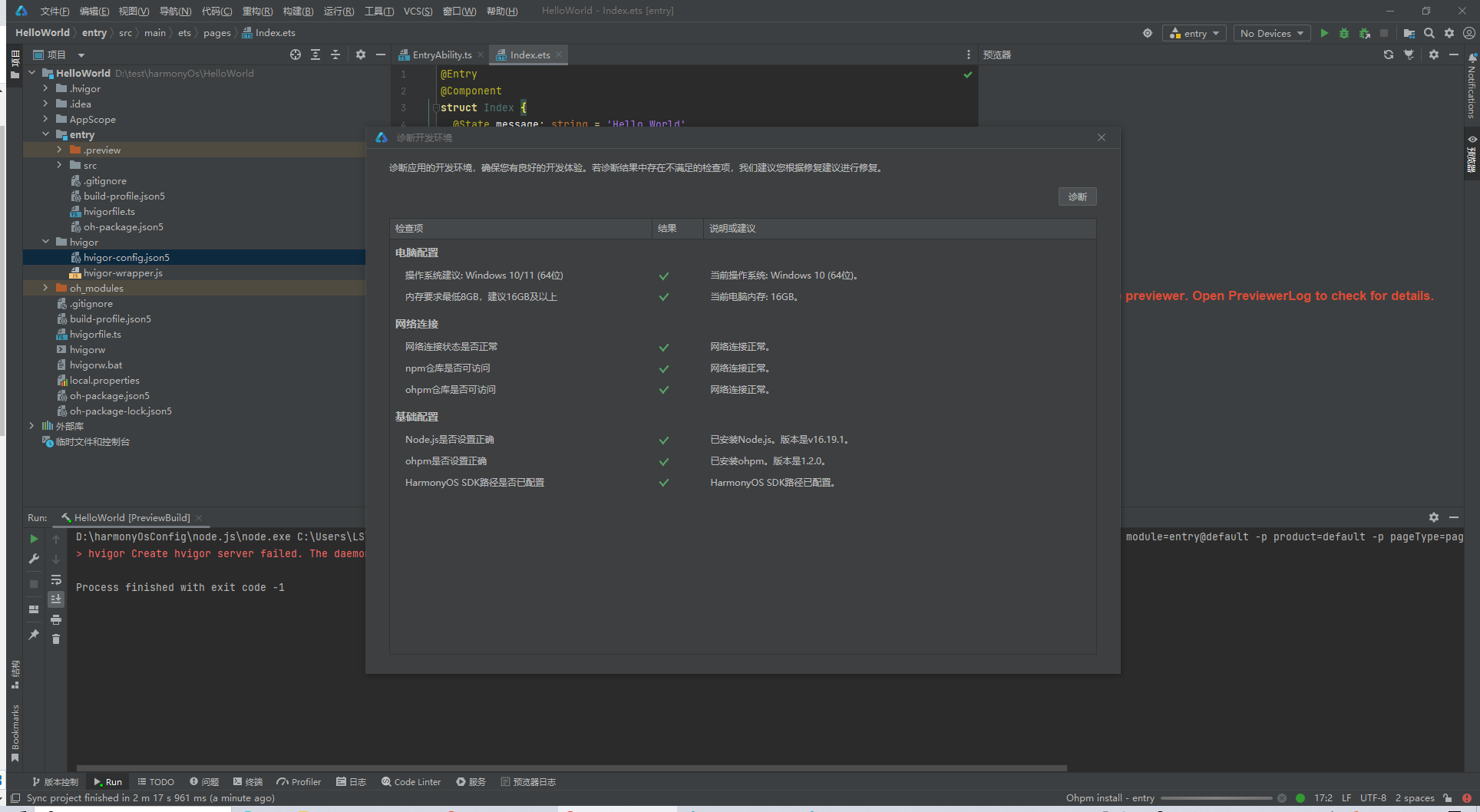Image resolution: width=1480 pixels, height=812 pixels.
Task: Expand the External Libraries node
Action: coord(32,426)
